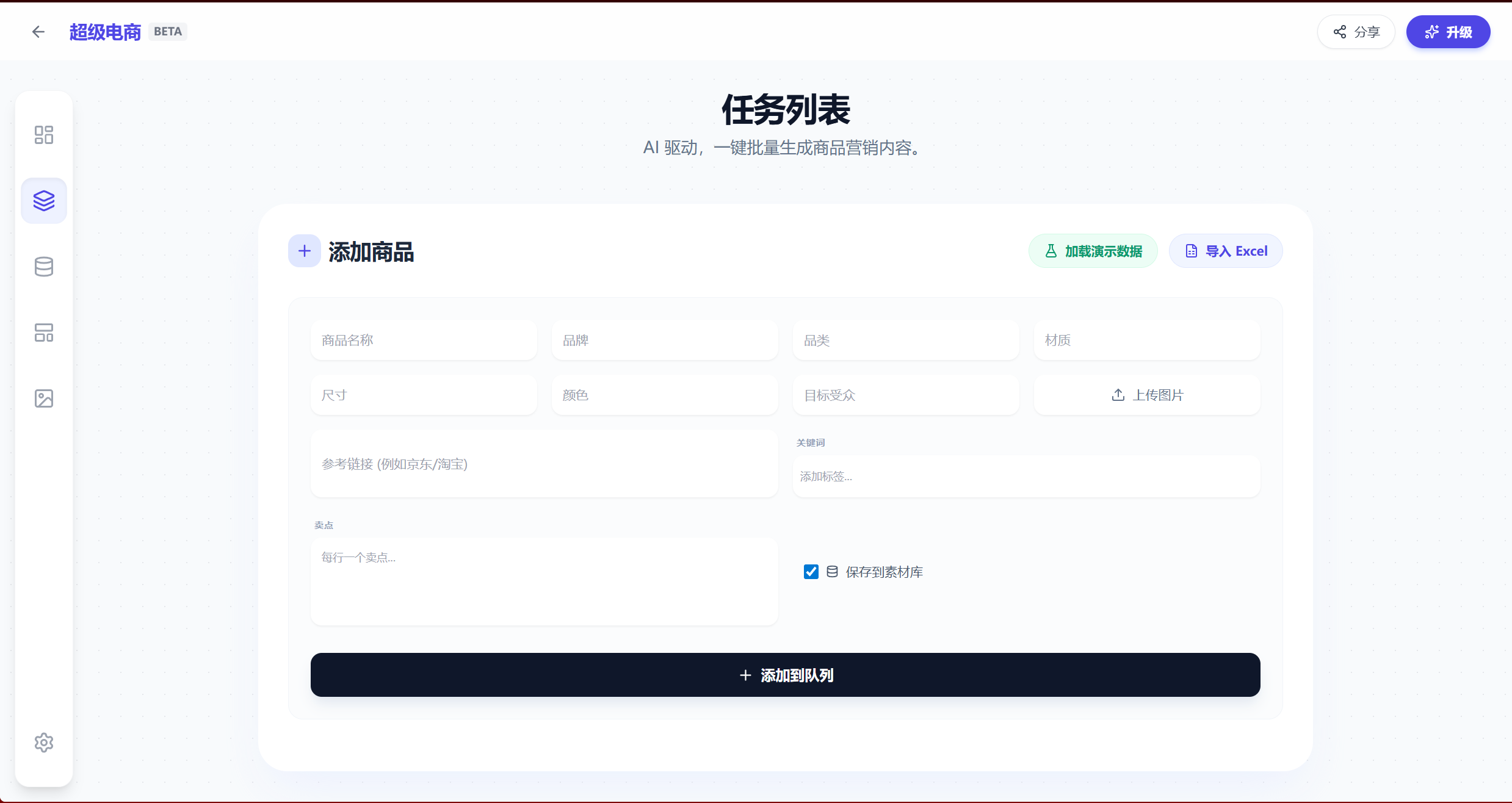1512x803 pixels.
Task: Click the 卖点 textarea
Action: [544, 581]
